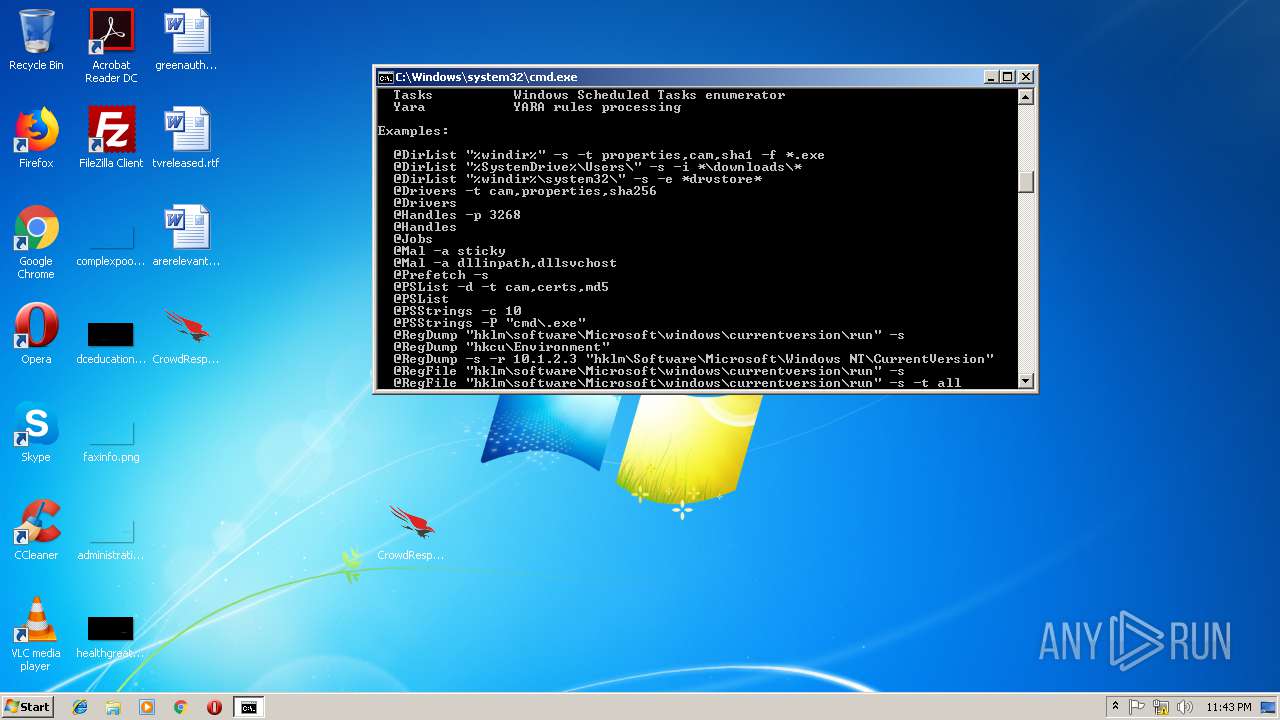1280x720 pixels.
Task: Launch Firefox from the desktop
Action: click(36, 138)
